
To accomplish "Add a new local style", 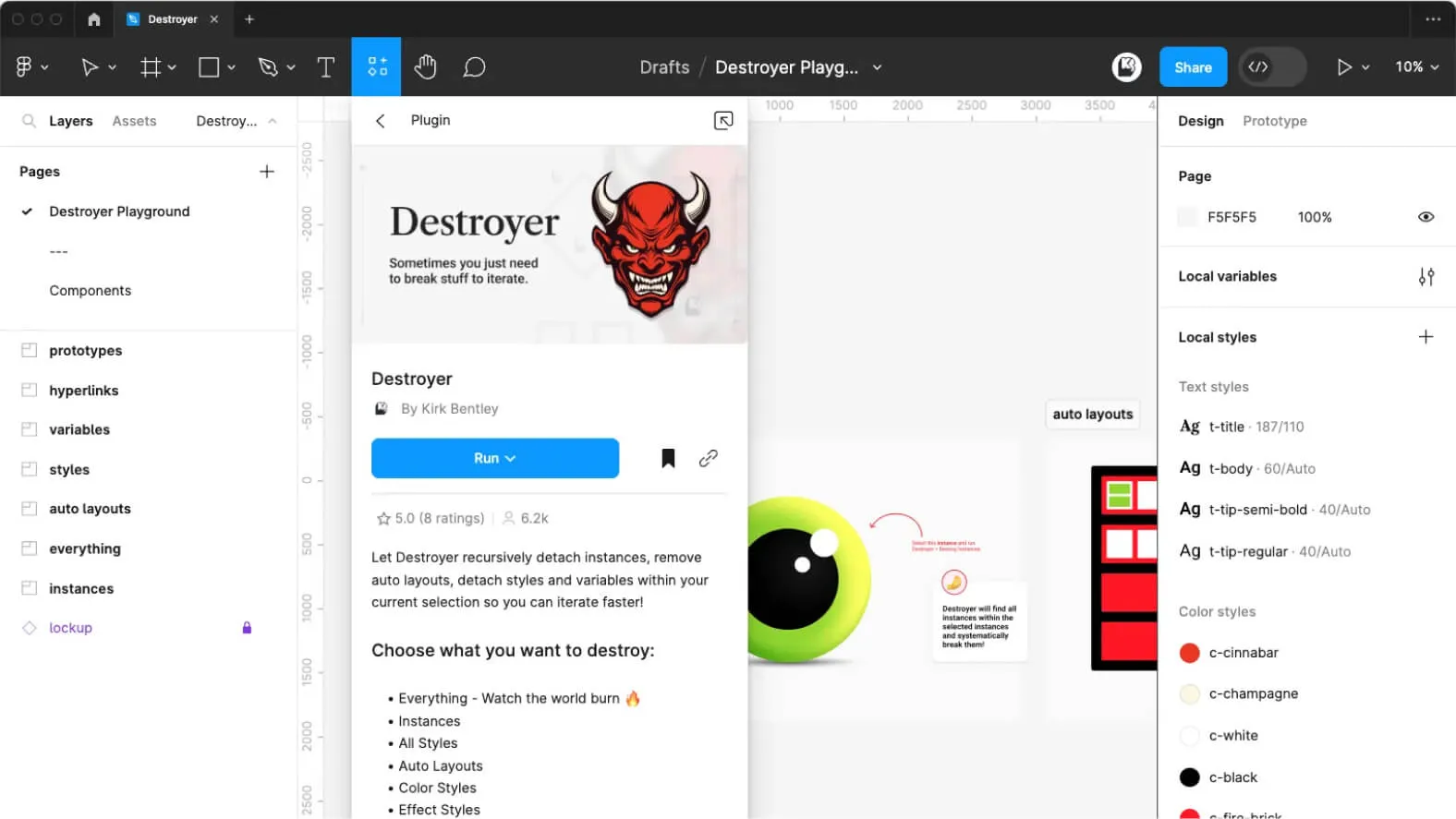I will point(1426,337).
